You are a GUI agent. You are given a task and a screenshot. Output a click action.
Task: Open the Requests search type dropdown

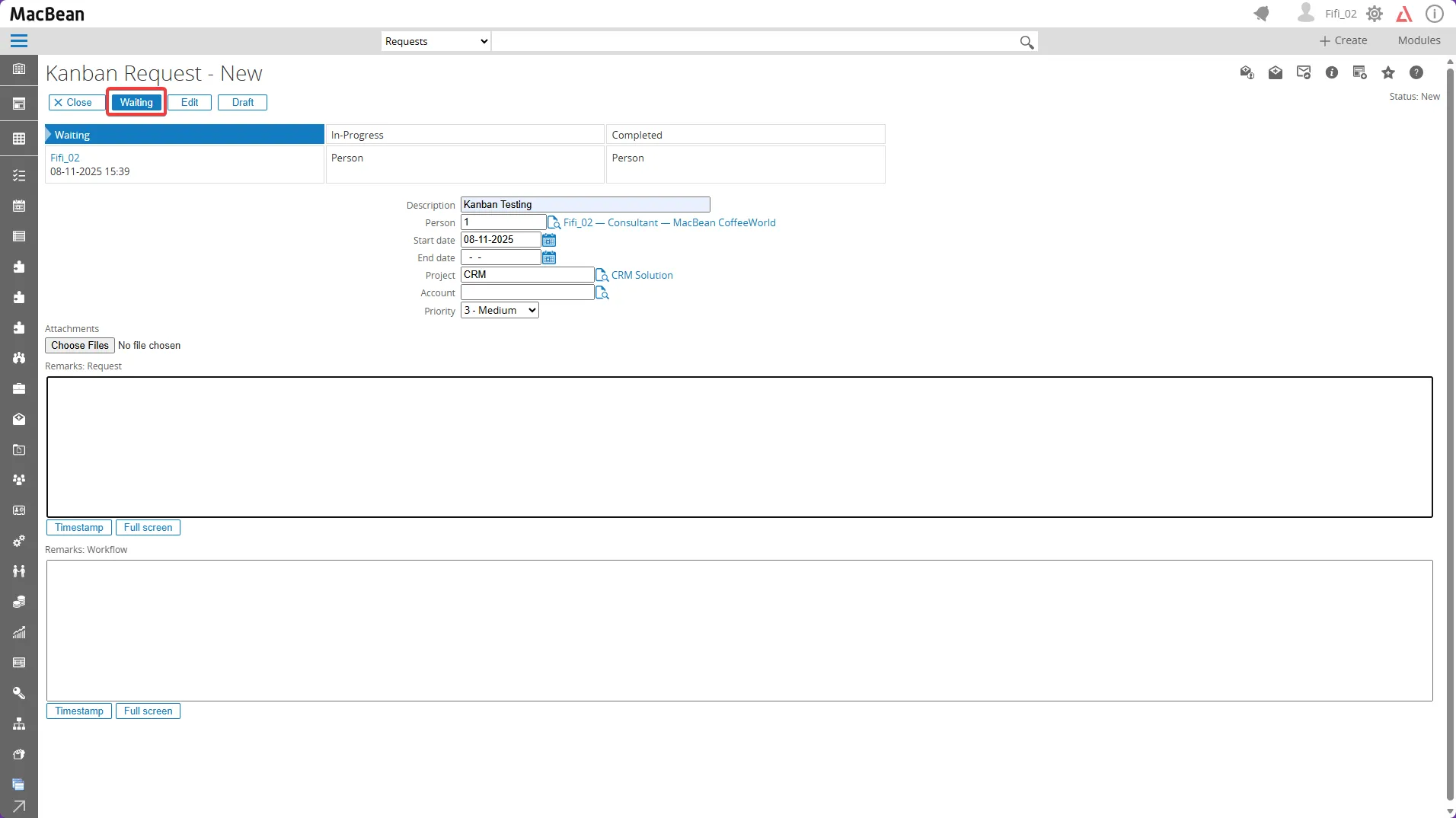(x=435, y=41)
